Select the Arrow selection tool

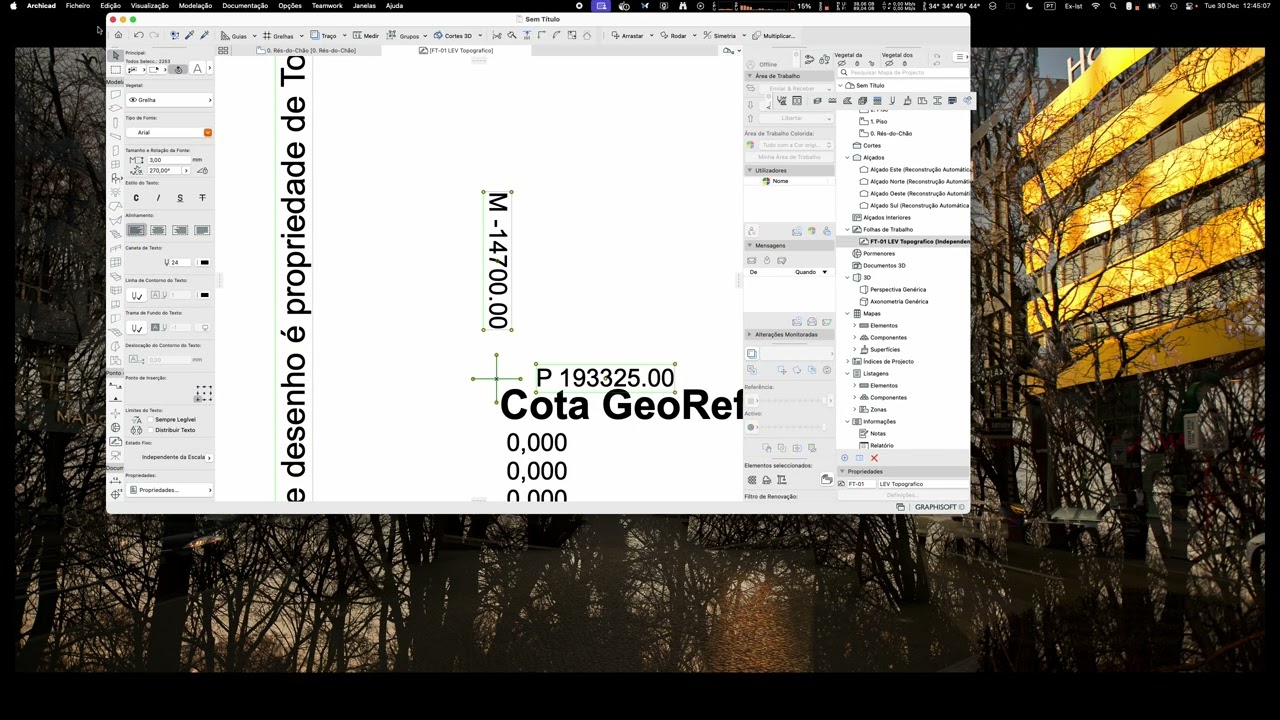pyautogui.click(x=116, y=55)
